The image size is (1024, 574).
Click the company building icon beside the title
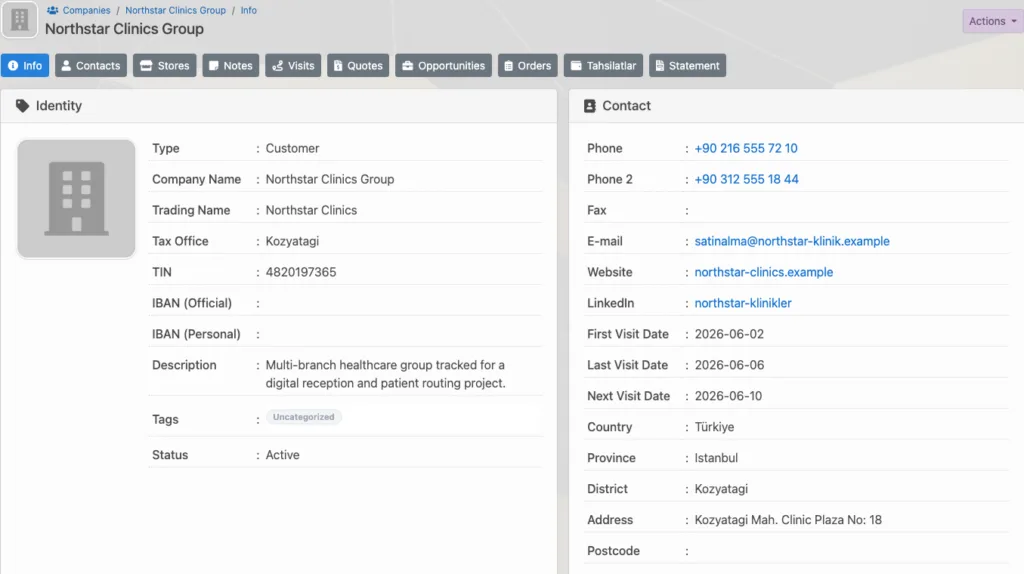pos(20,20)
